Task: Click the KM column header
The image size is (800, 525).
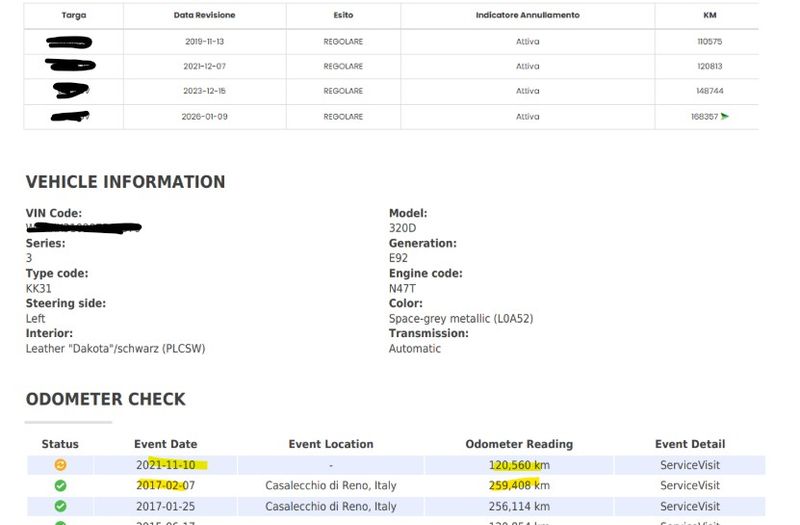Action: (x=710, y=15)
